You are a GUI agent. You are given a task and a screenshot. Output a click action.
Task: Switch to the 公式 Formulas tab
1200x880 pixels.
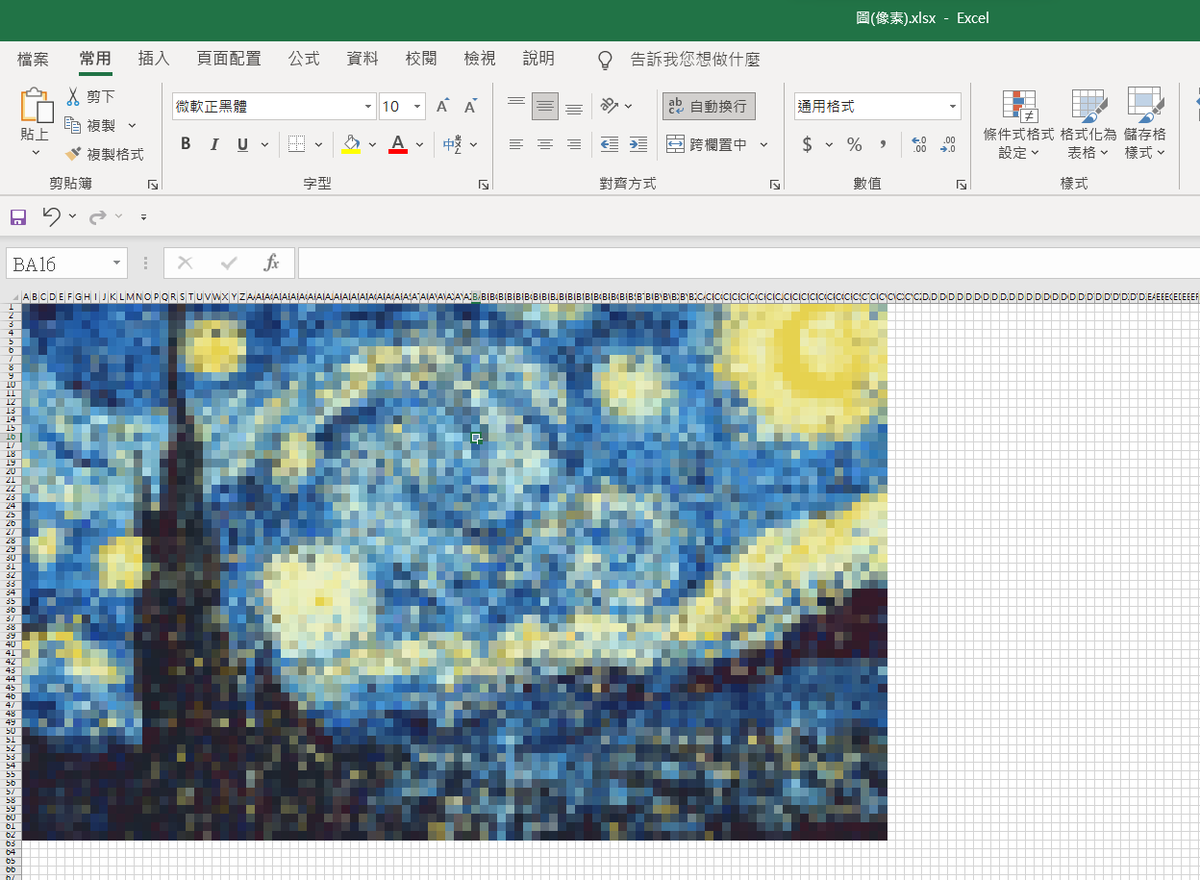(x=304, y=59)
